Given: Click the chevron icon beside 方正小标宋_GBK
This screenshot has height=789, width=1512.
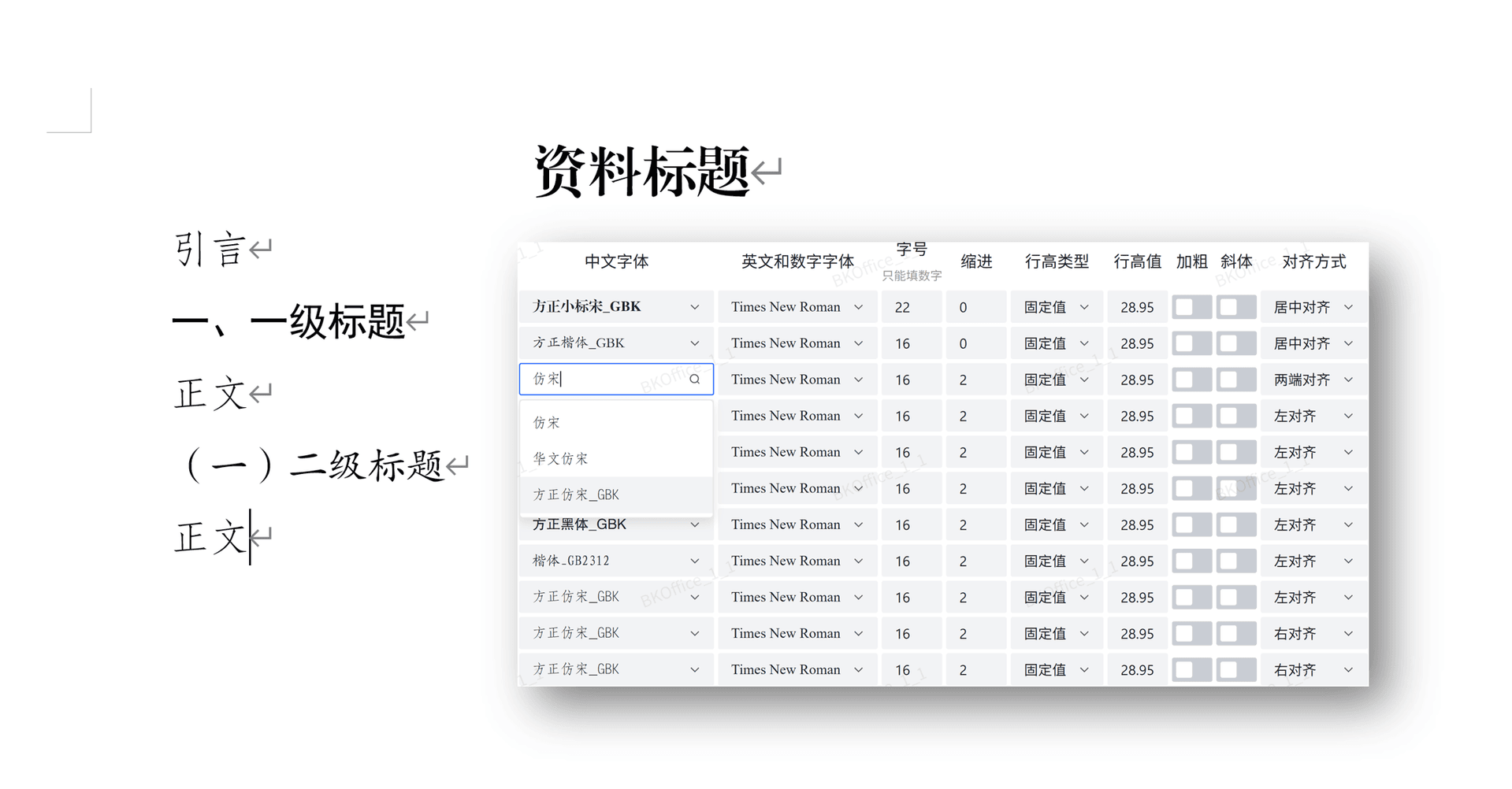Looking at the screenshot, I should [x=694, y=307].
